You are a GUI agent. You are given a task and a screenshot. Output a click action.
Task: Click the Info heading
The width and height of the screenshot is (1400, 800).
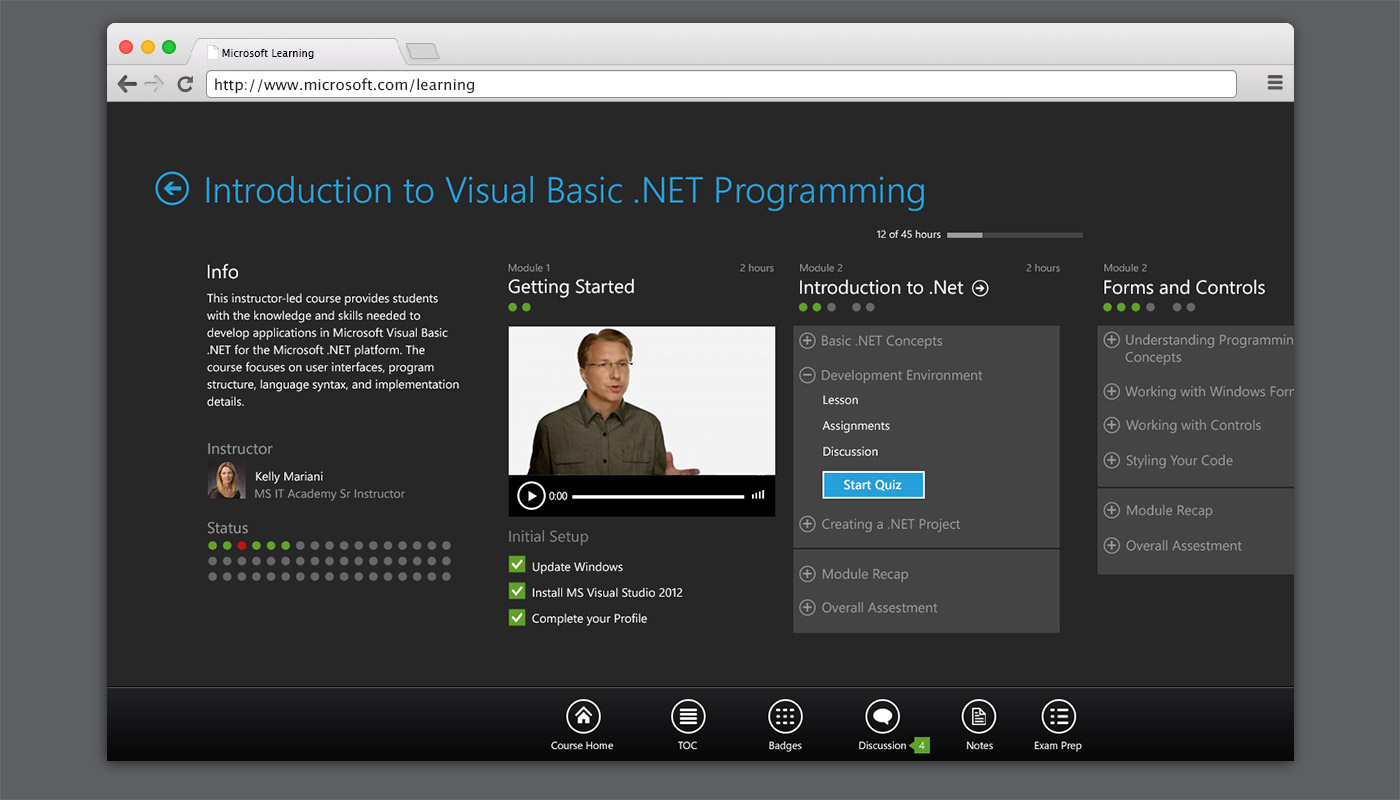click(x=222, y=272)
